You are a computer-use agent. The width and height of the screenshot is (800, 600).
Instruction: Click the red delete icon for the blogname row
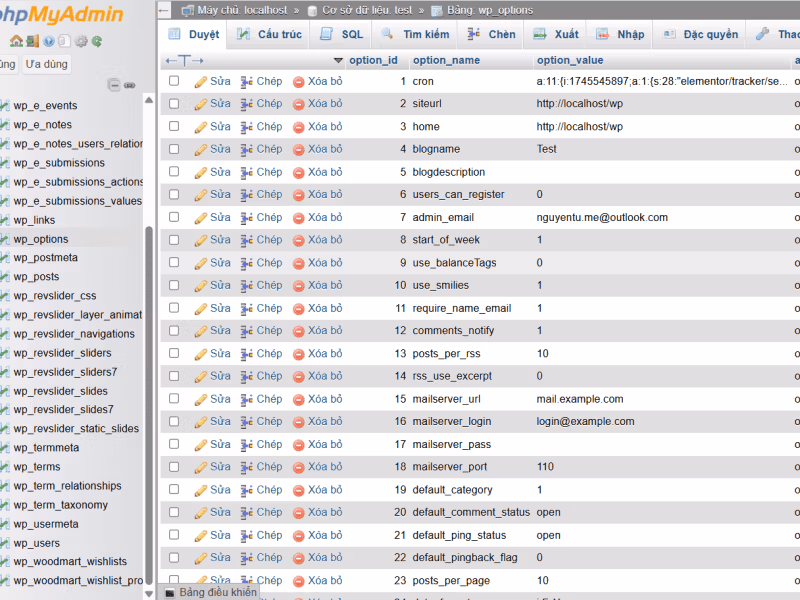click(x=298, y=150)
